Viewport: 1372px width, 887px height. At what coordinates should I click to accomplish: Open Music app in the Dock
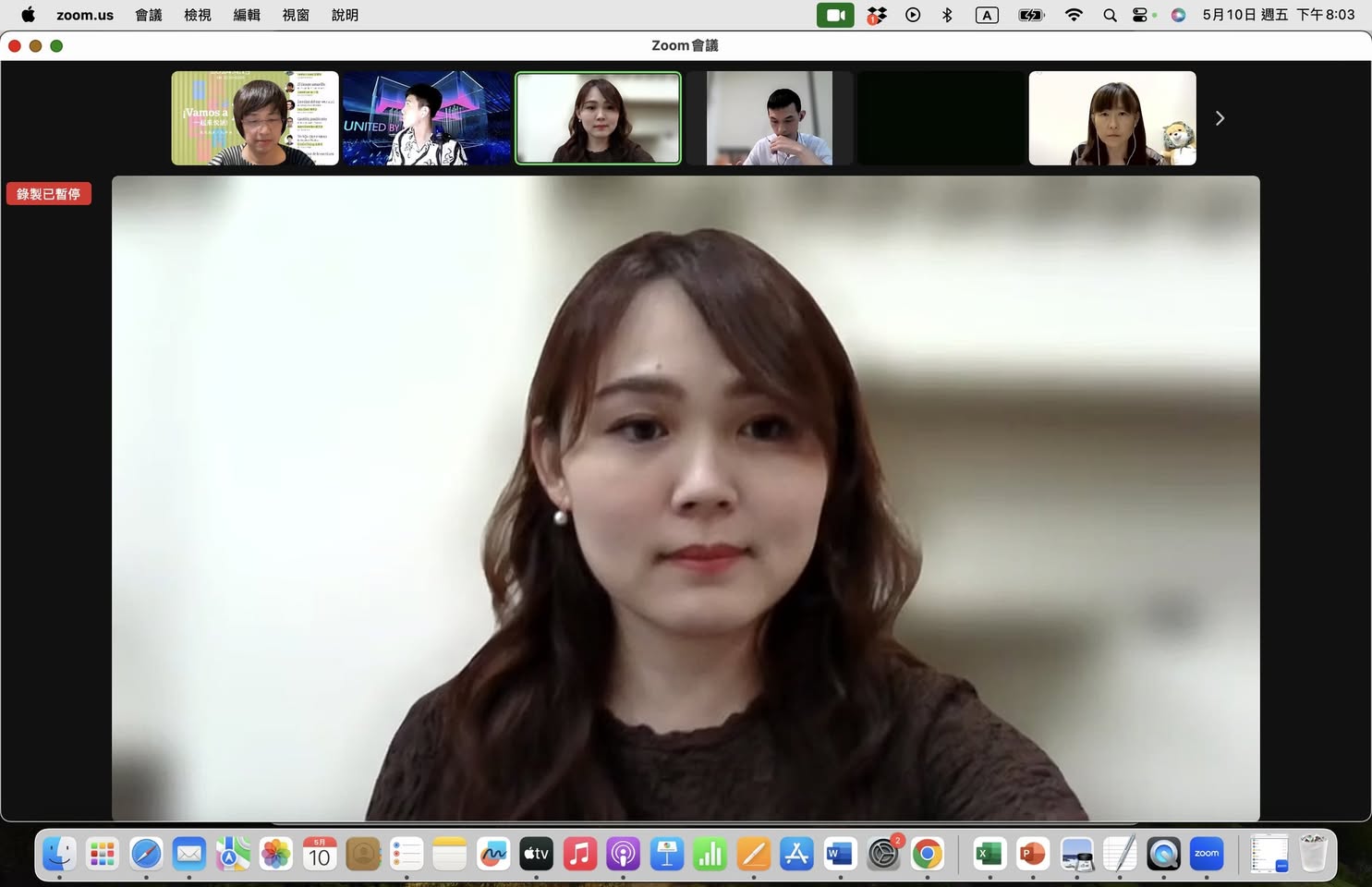tap(580, 854)
